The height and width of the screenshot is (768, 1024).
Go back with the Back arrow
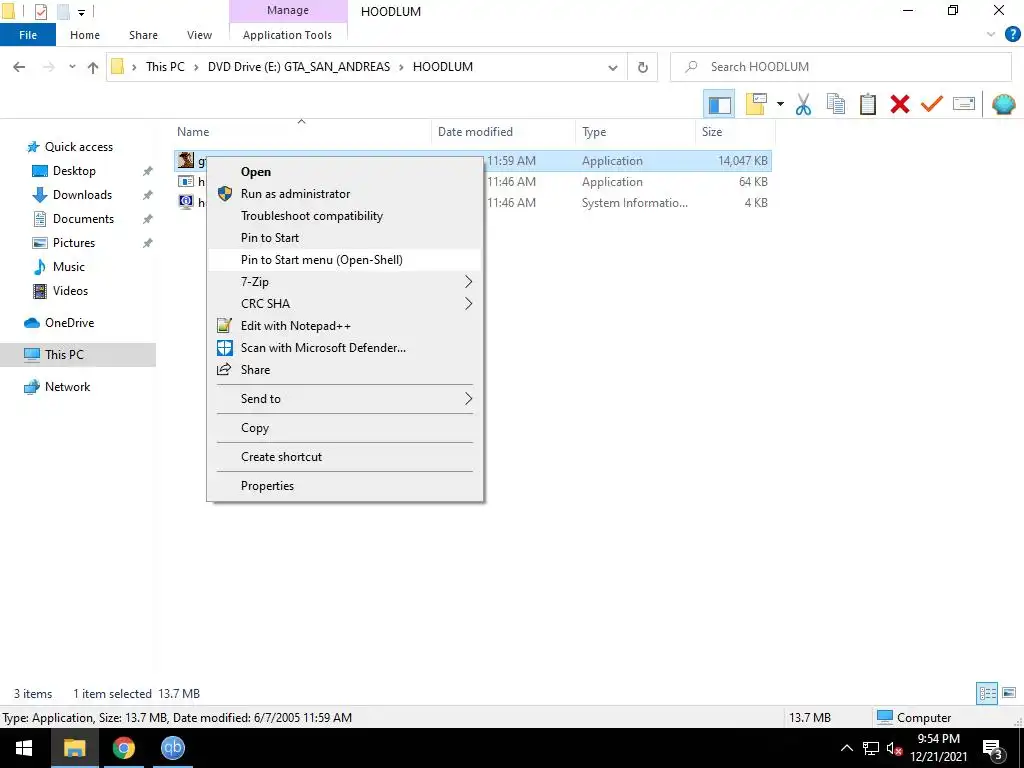click(x=19, y=67)
